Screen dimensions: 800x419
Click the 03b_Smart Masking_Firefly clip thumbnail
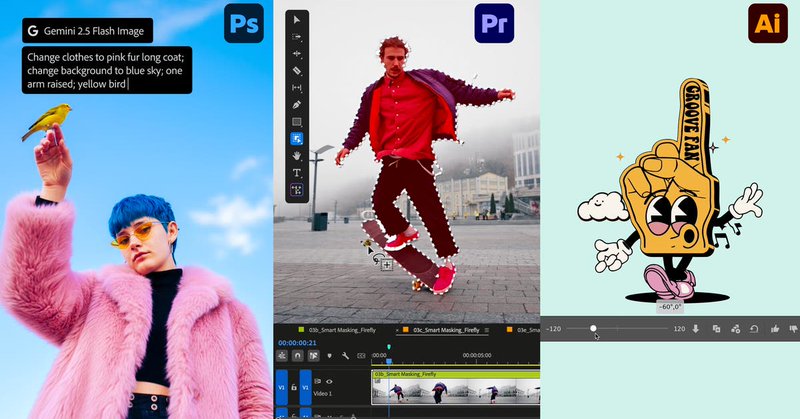(x=456, y=387)
